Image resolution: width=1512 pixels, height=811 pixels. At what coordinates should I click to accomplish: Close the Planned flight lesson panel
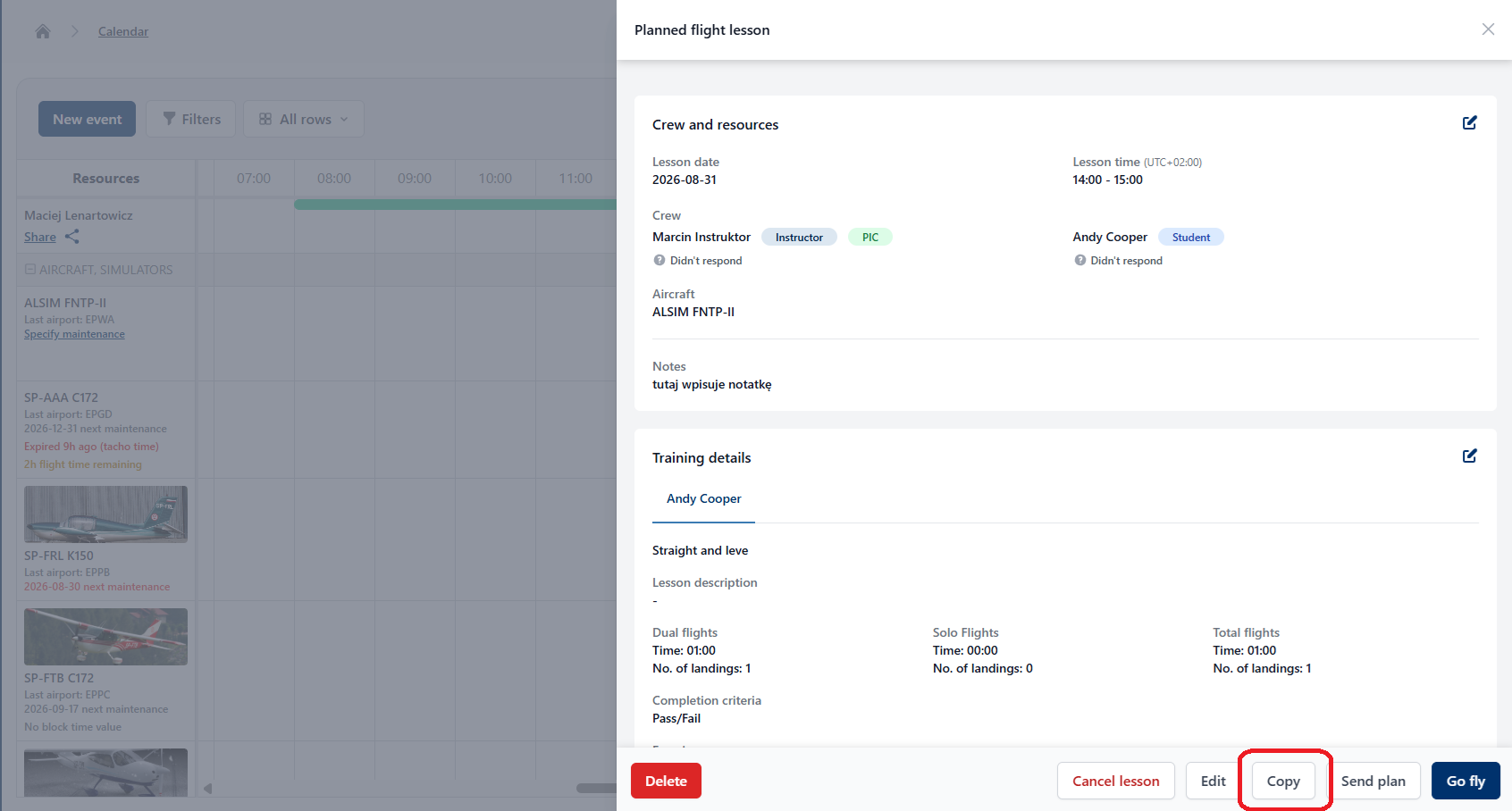point(1488,29)
